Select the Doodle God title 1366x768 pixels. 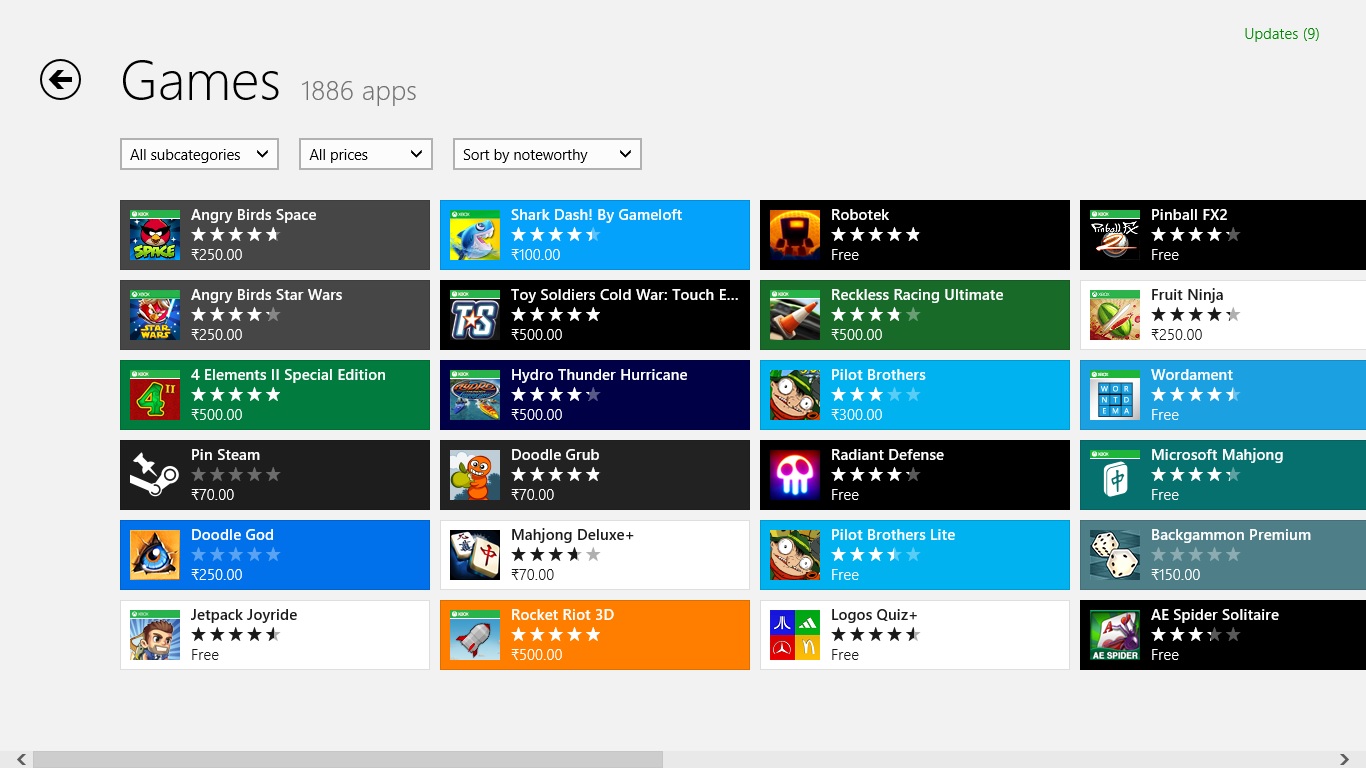pyautogui.click(x=232, y=535)
